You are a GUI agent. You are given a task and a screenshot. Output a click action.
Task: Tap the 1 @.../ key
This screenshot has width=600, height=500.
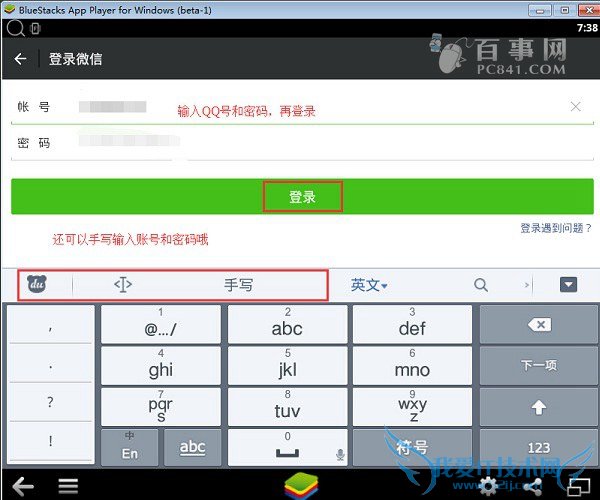click(161, 324)
